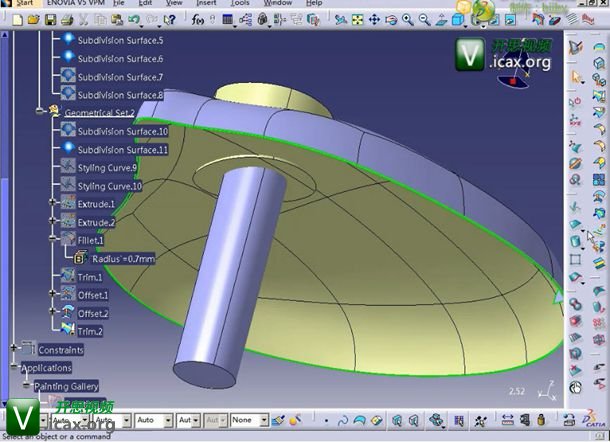Screen dimensions: 610x442
Task: Expand the Constraints node
Action: point(14,349)
